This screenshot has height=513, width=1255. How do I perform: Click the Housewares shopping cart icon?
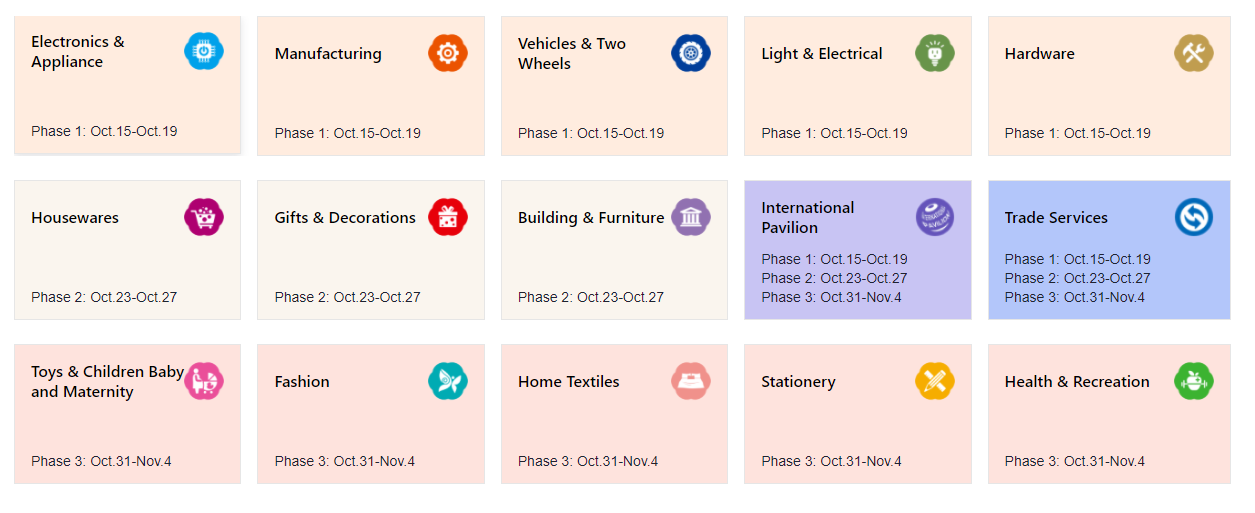click(204, 217)
